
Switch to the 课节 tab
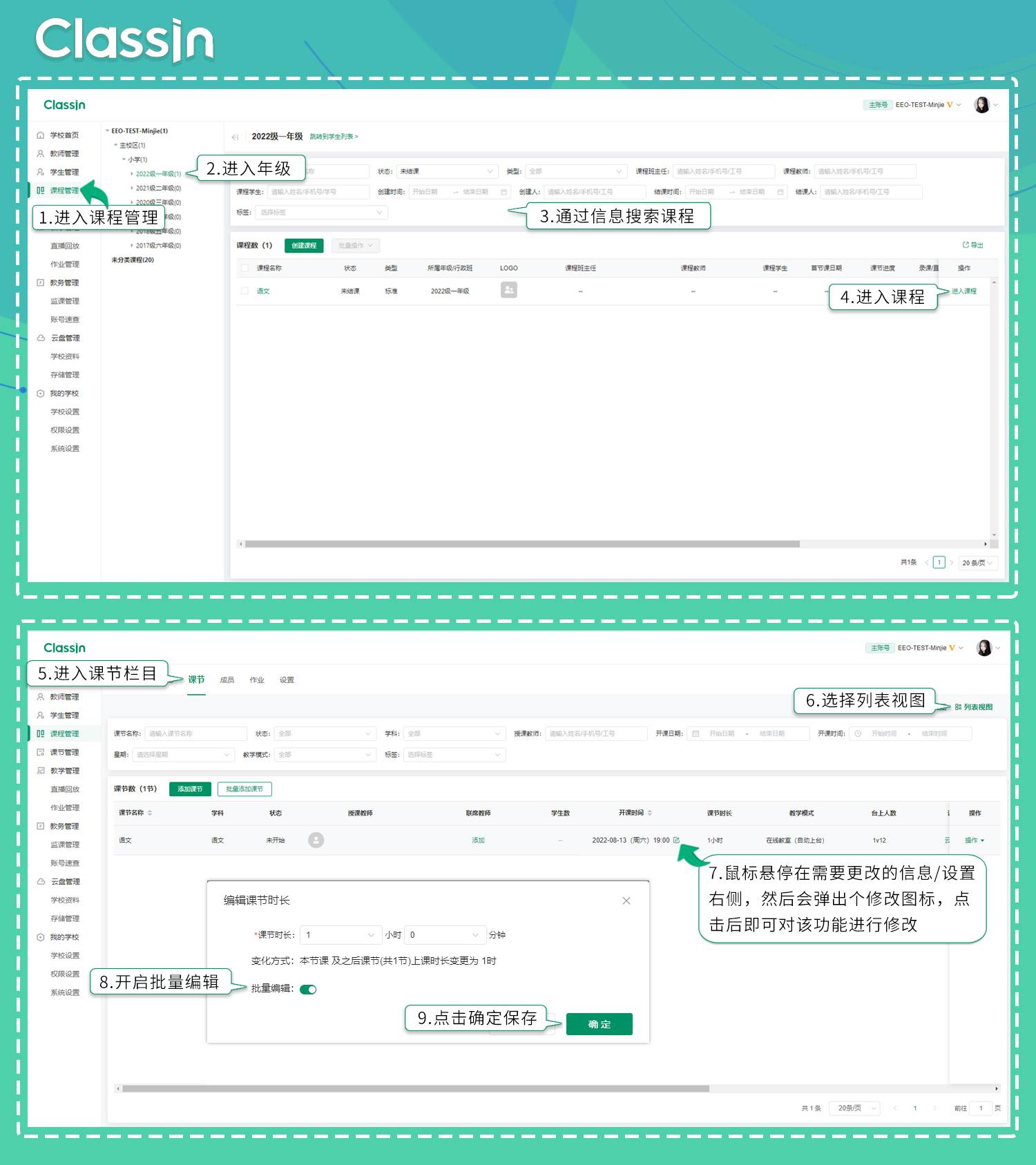(x=196, y=680)
